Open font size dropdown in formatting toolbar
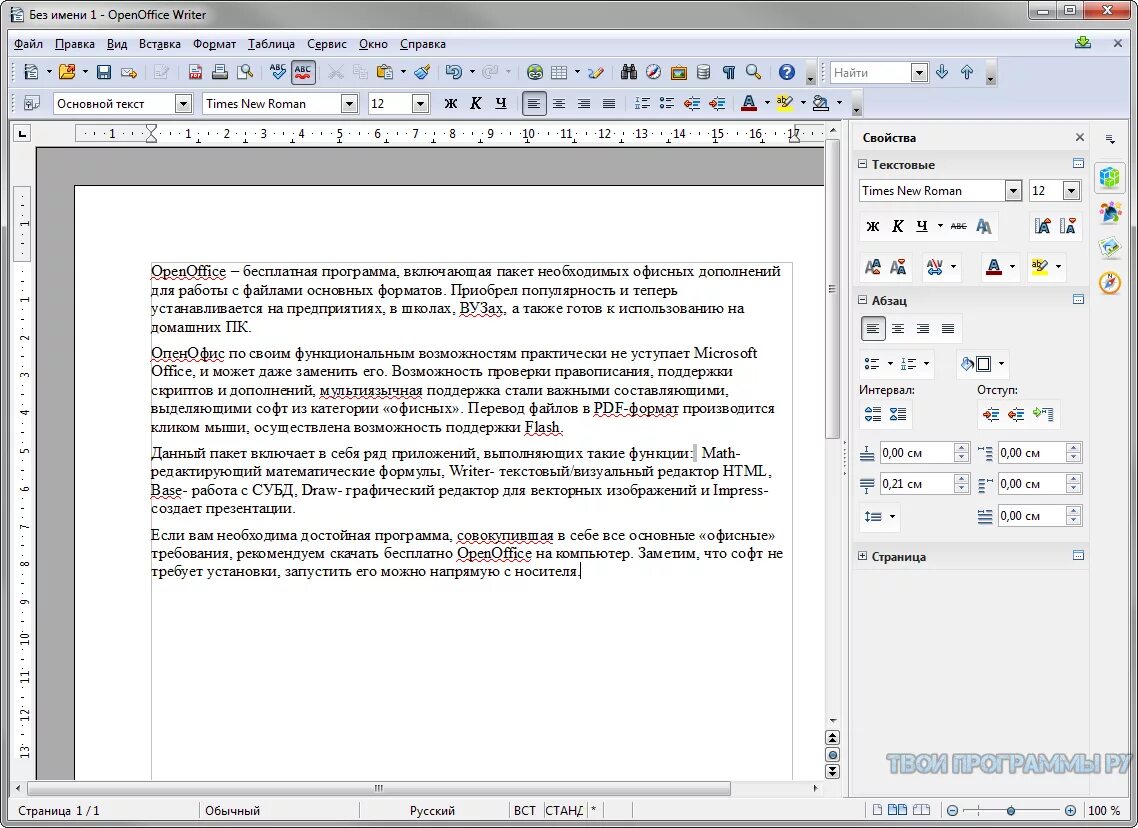 click(420, 104)
